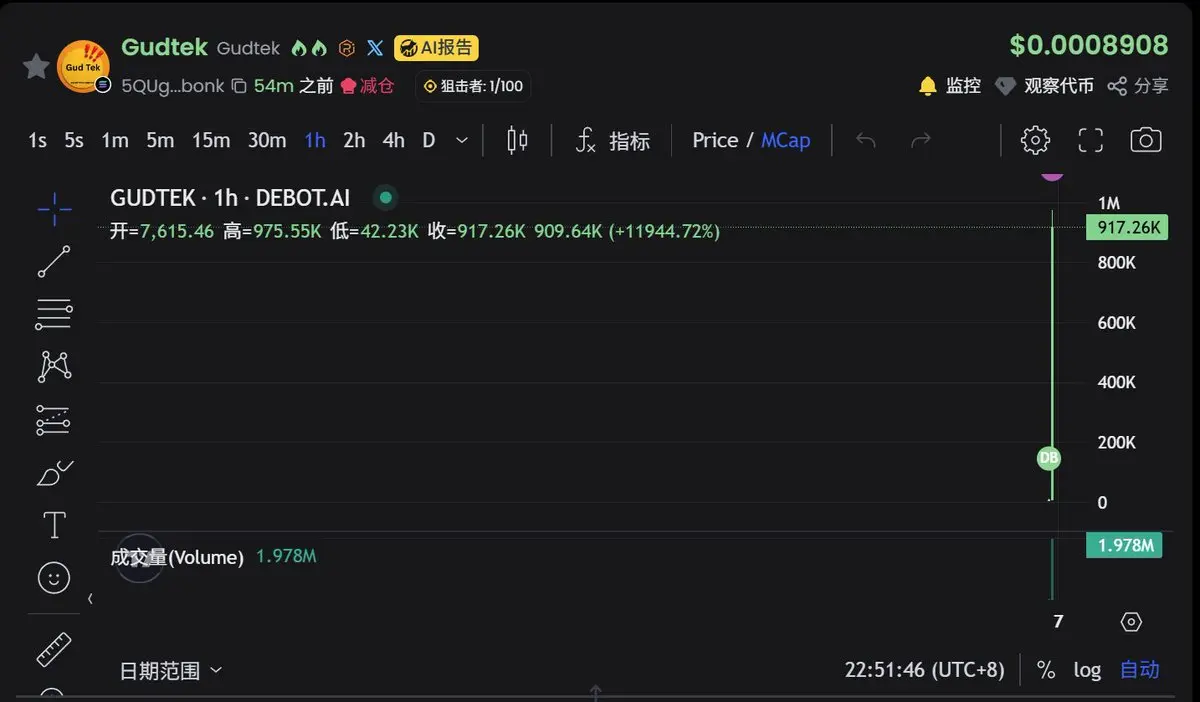Screen dimensions: 1200x702
Task: Click the undo arrow
Action: click(866, 141)
